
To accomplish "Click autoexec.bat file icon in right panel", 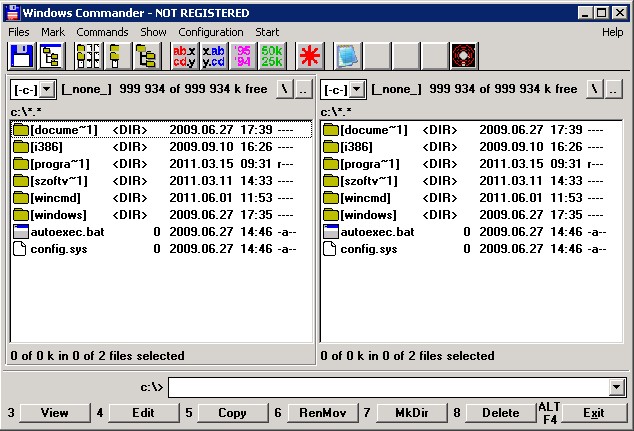I will (x=330, y=232).
